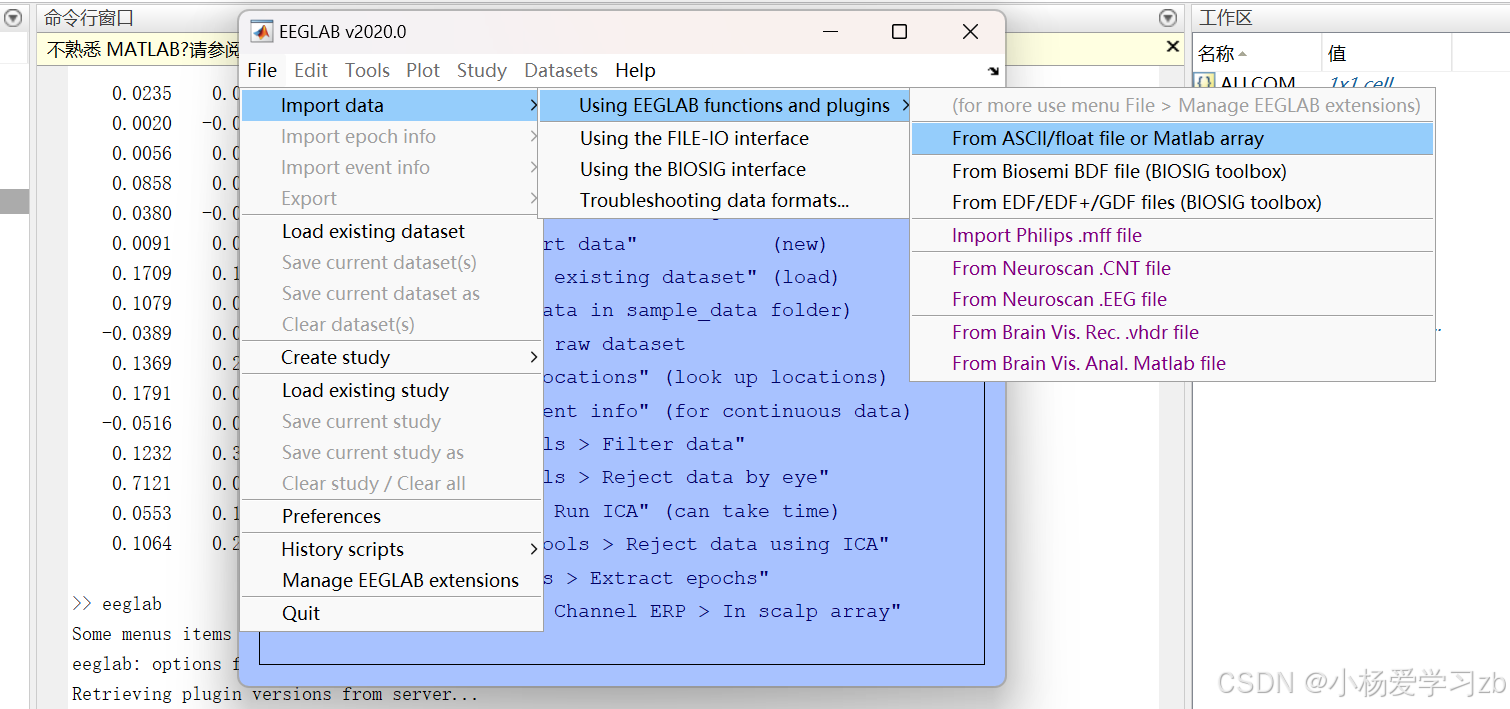The width and height of the screenshot is (1510, 709).
Task: Click the 命令行窗口 panel title
Action: pyautogui.click(x=88, y=18)
